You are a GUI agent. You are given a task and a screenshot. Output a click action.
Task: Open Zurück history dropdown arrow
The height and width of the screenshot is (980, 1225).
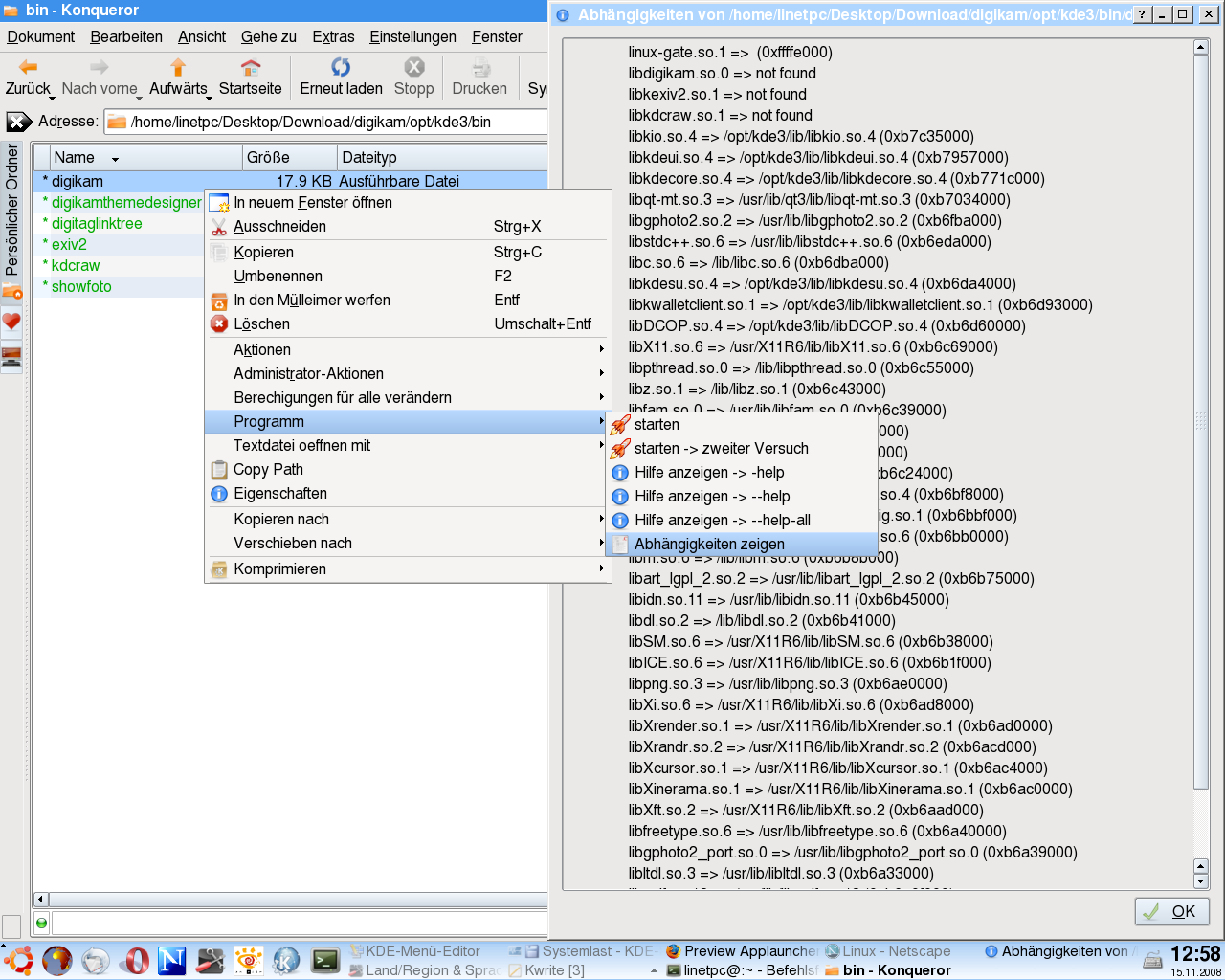click(51, 98)
